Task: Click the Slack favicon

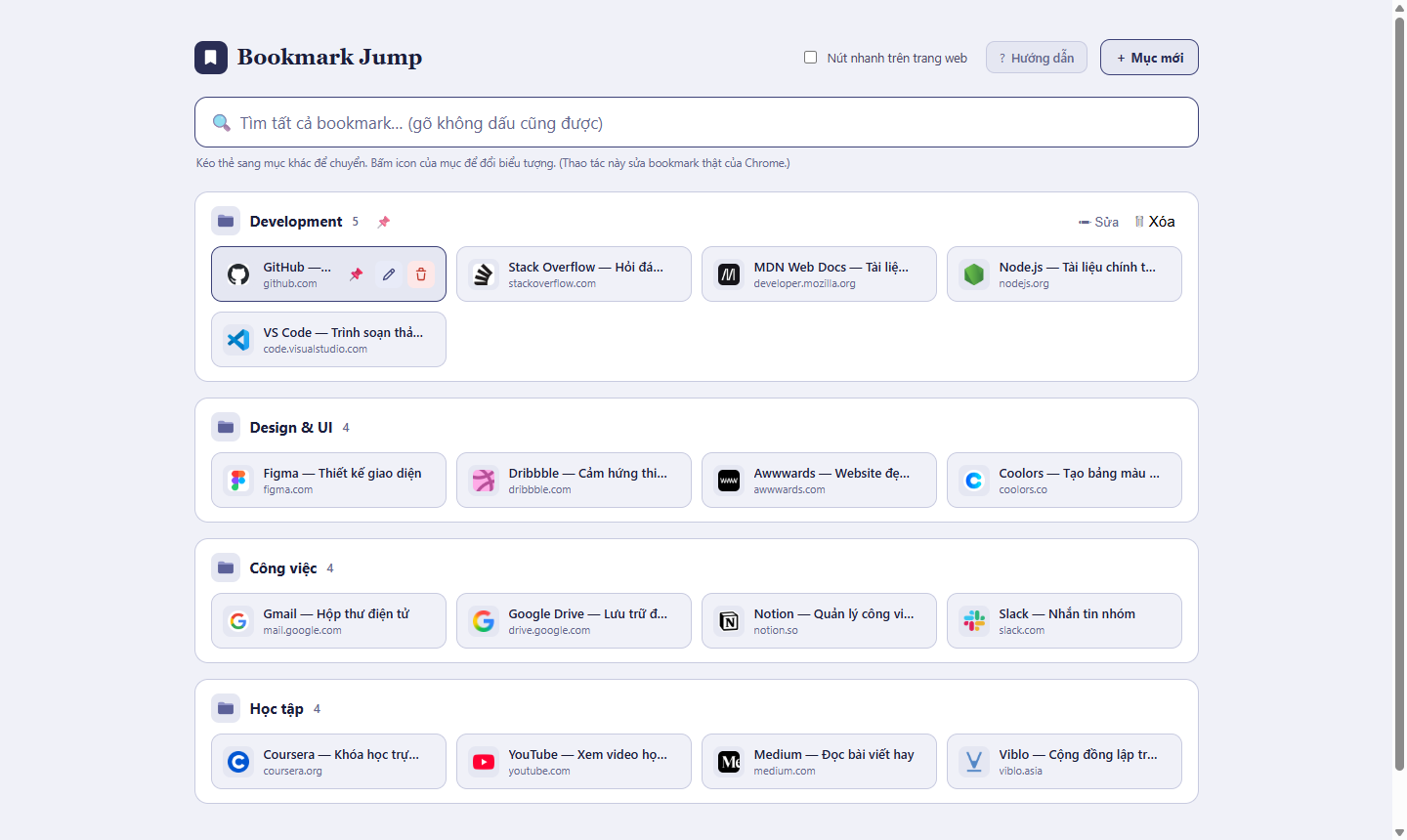Action: pyautogui.click(x=974, y=621)
